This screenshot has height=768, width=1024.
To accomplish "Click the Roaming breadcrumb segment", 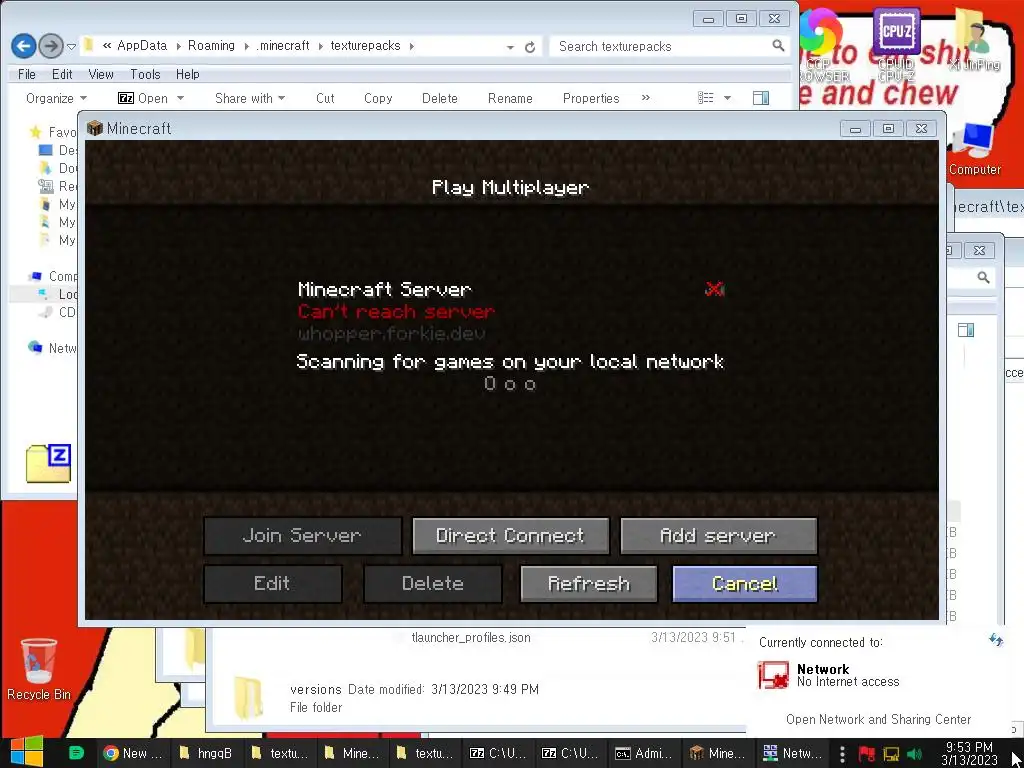I will click(211, 46).
